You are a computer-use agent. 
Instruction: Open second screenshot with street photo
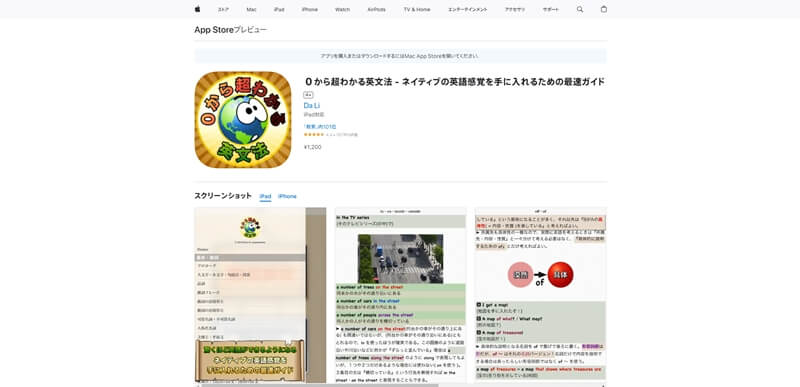[x=401, y=295]
